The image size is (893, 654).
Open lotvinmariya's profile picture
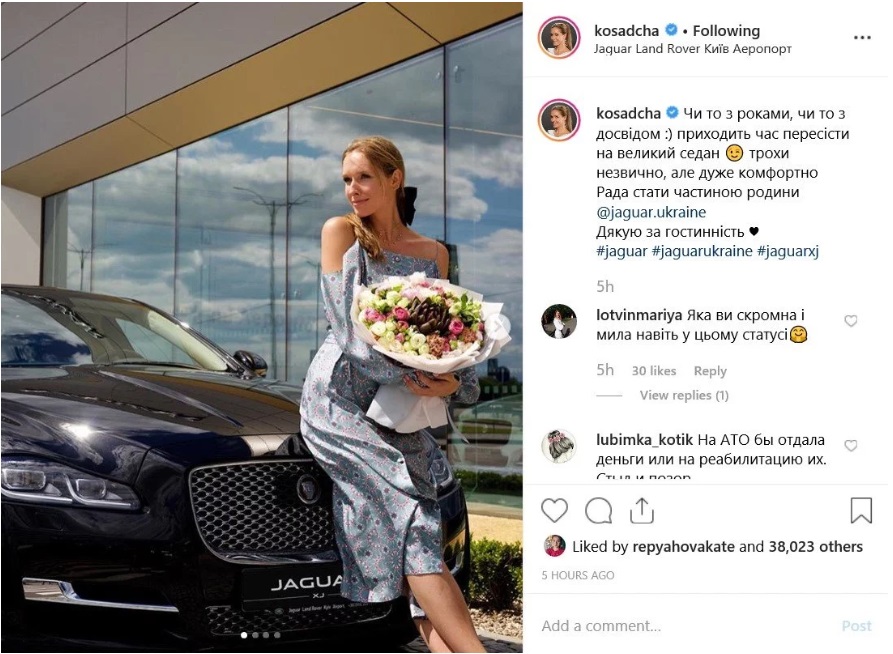pos(559,322)
